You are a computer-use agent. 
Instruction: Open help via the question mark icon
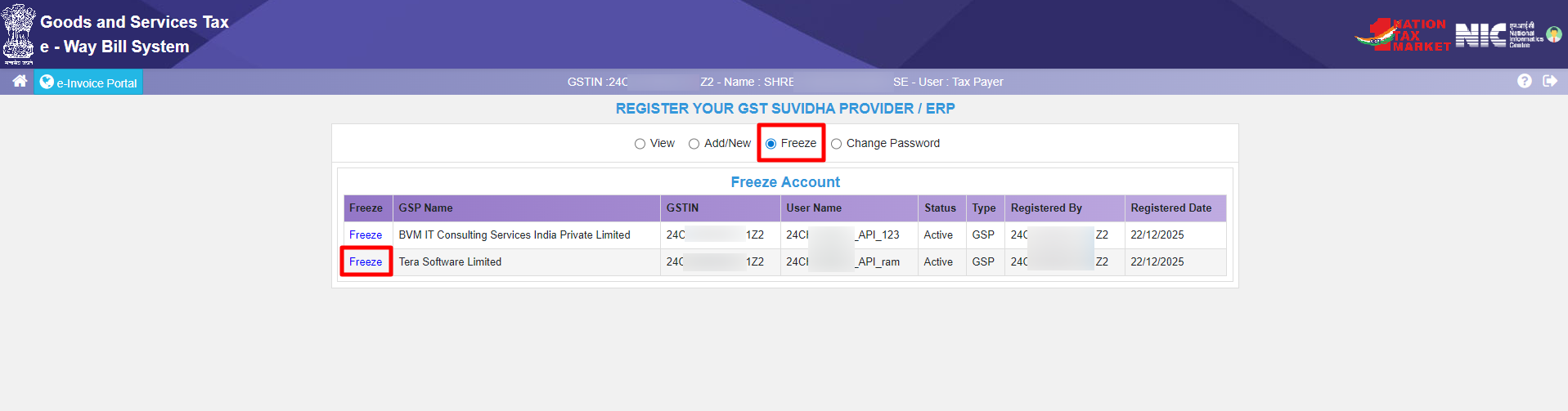tap(1525, 81)
